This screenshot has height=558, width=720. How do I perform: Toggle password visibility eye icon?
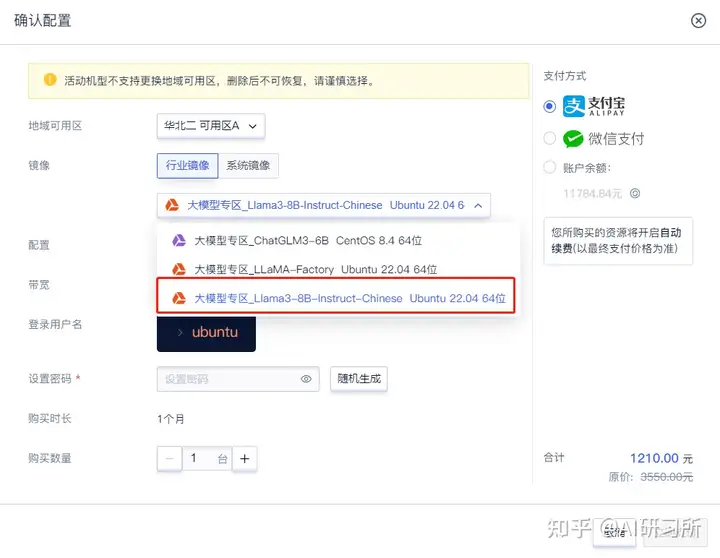tap(306, 379)
